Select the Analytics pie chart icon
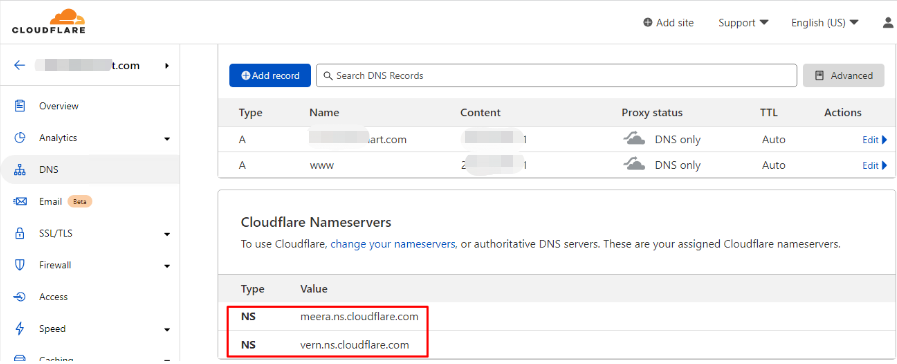 click(x=20, y=138)
